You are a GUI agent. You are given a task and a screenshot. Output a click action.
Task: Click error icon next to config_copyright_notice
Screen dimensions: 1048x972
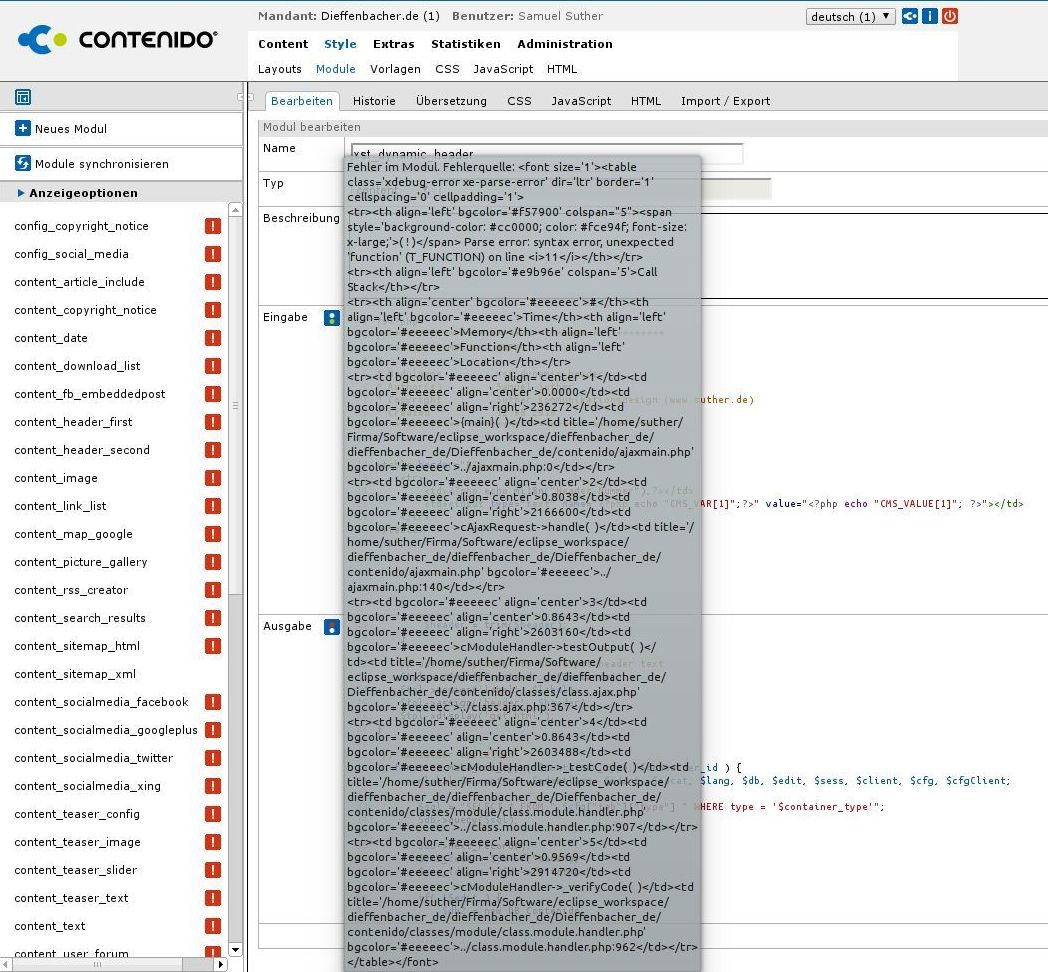tap(212, 226)
